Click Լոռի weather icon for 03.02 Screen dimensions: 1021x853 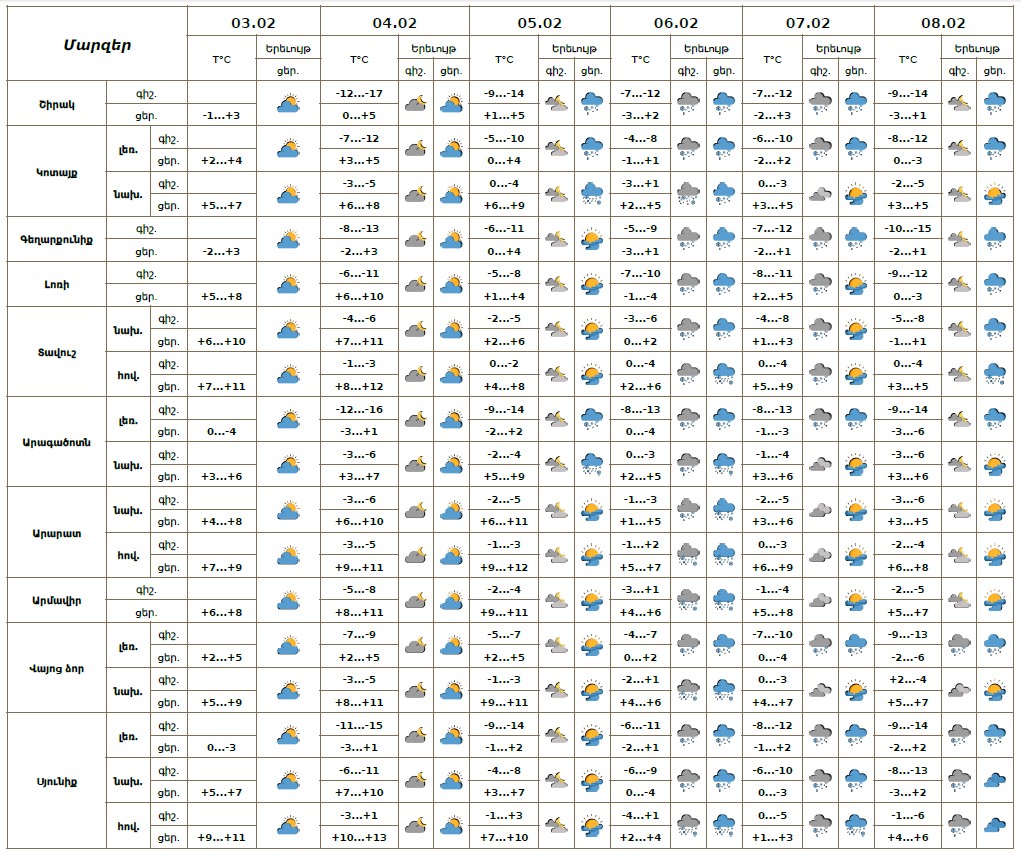pyautogui.click(x=288, y=284)
